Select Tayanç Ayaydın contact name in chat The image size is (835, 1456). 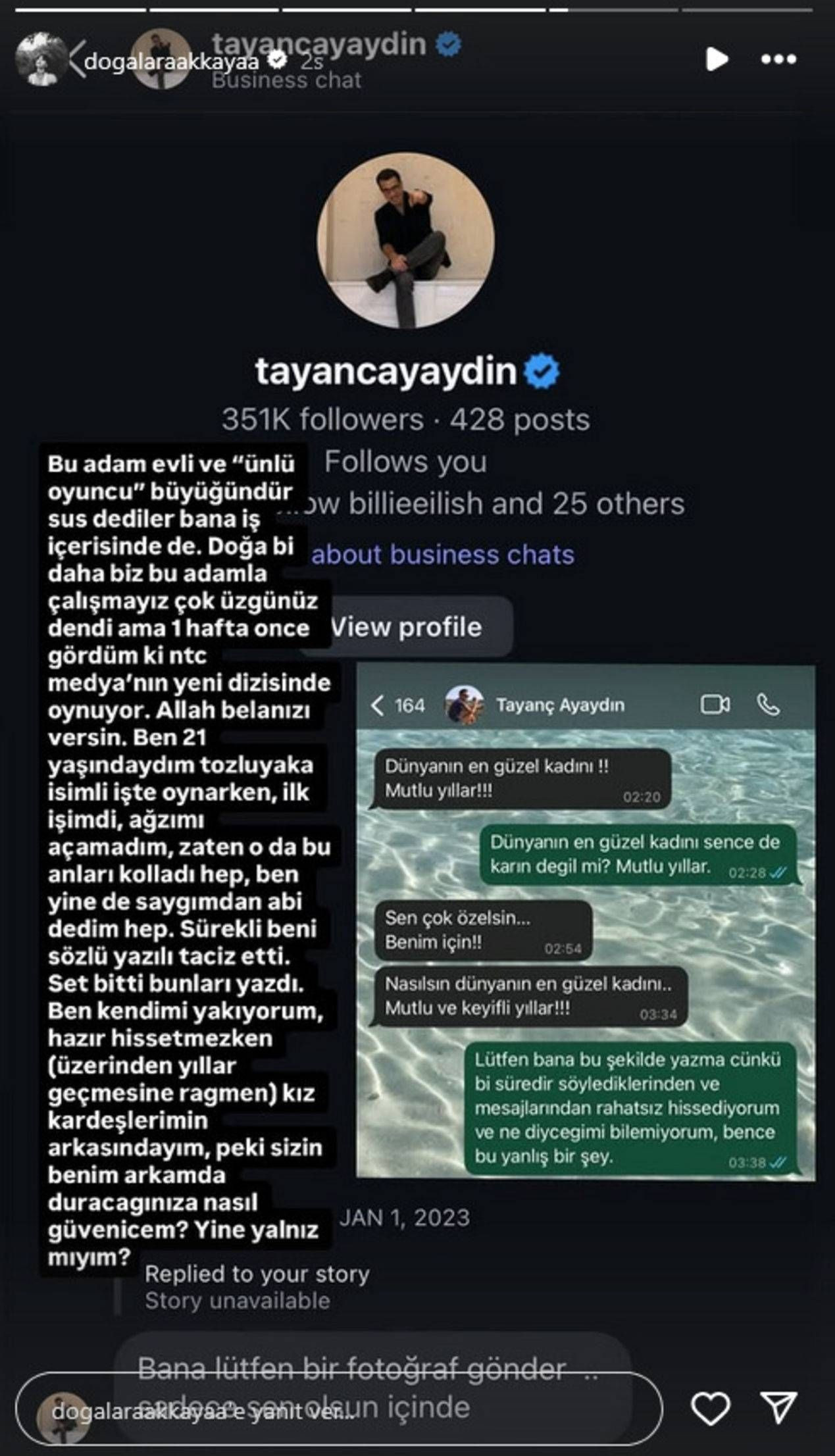pos(560,705)
